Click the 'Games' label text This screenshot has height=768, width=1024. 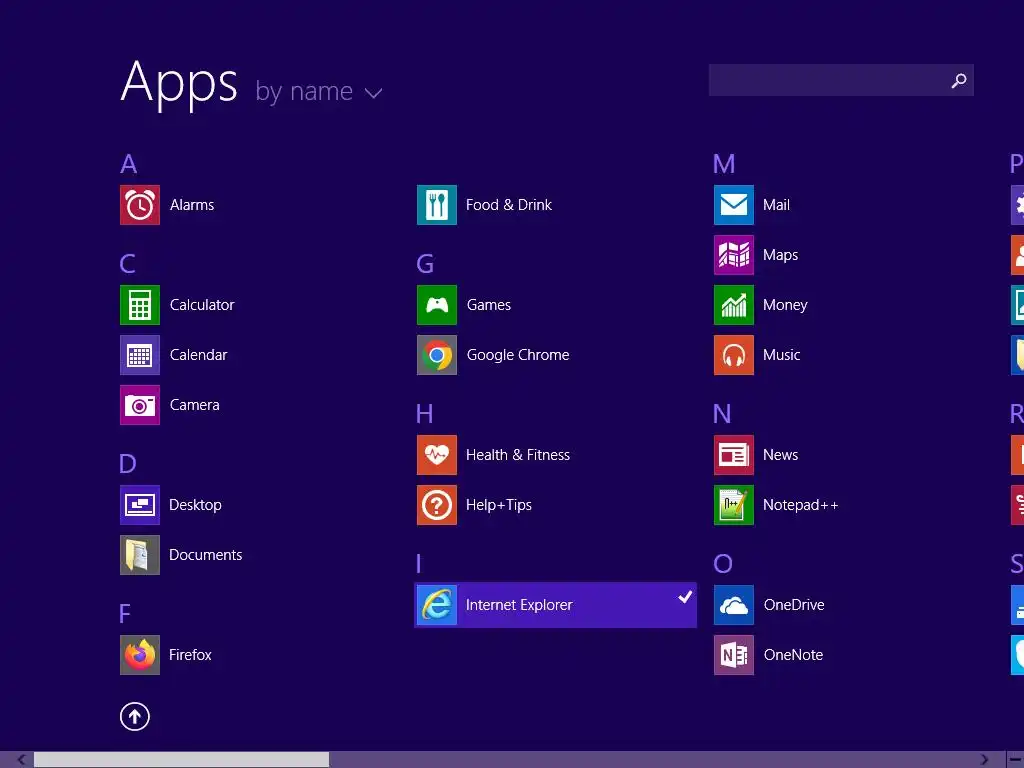pyautogui.click(x=489, y=305)
